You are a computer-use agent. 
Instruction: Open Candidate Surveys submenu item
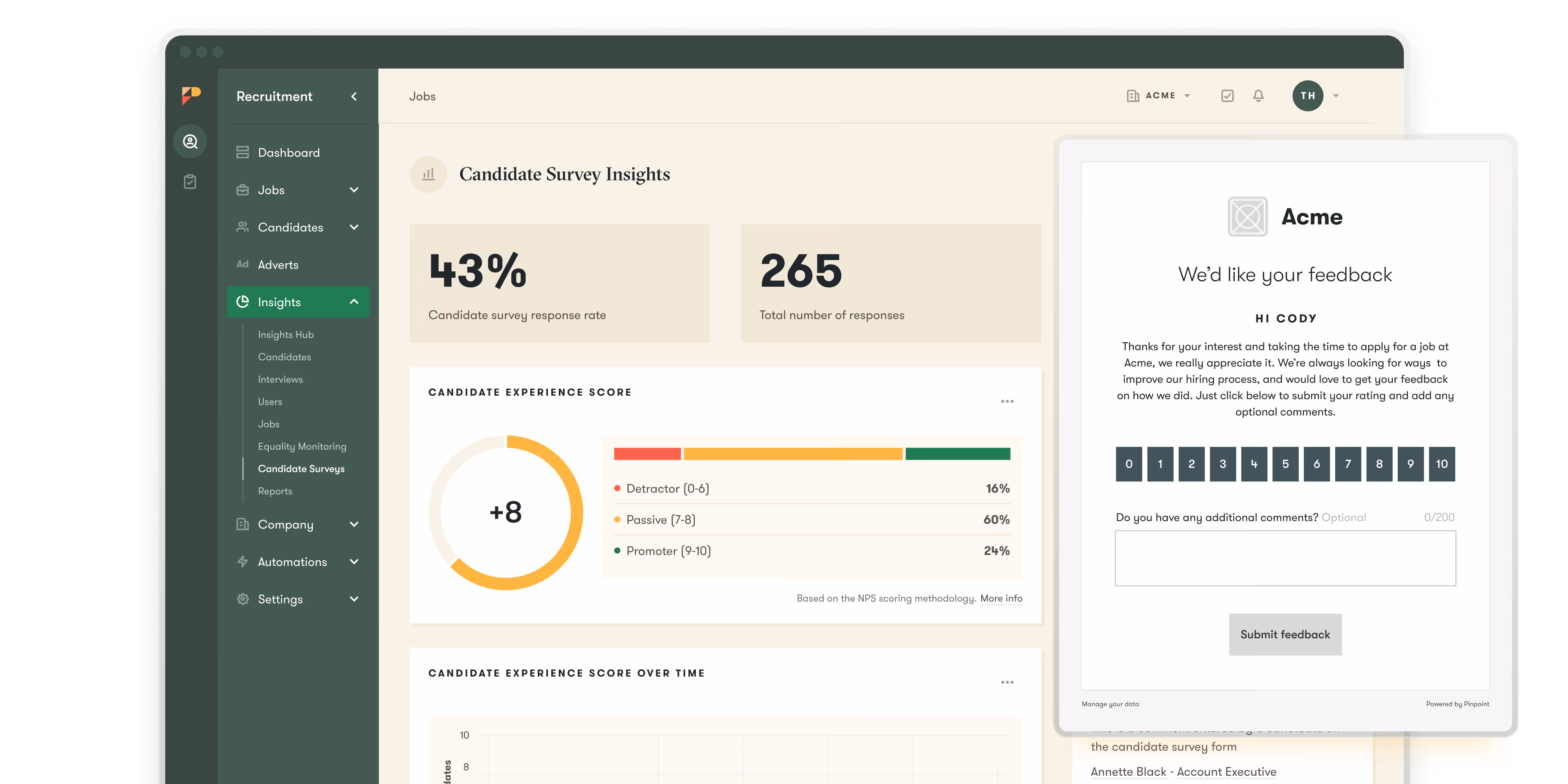click(301, 469)
